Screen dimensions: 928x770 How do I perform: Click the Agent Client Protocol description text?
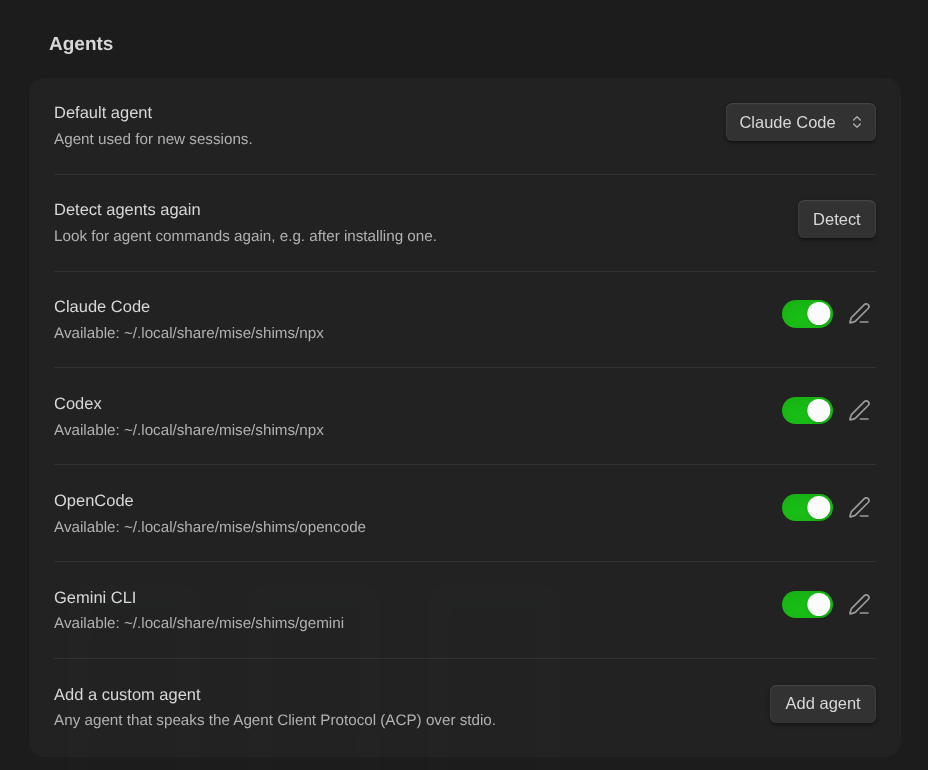(x=275, y=720)
